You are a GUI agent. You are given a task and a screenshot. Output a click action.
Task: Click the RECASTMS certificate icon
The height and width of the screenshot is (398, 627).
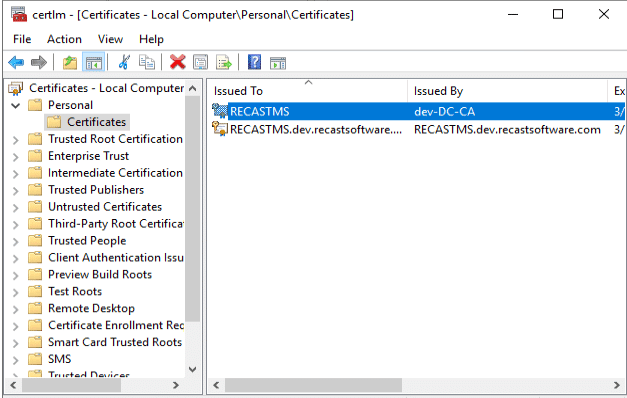click(x=220, y=111)
